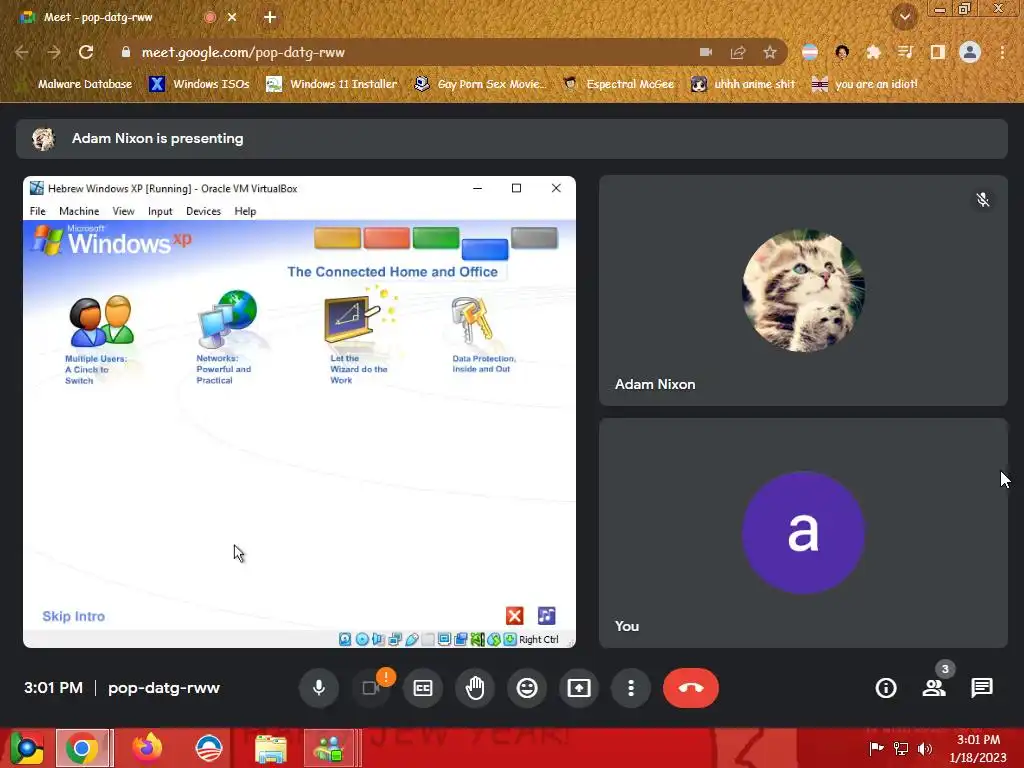Click the Multiple Users icon in XP tour

tap(102, 321)
